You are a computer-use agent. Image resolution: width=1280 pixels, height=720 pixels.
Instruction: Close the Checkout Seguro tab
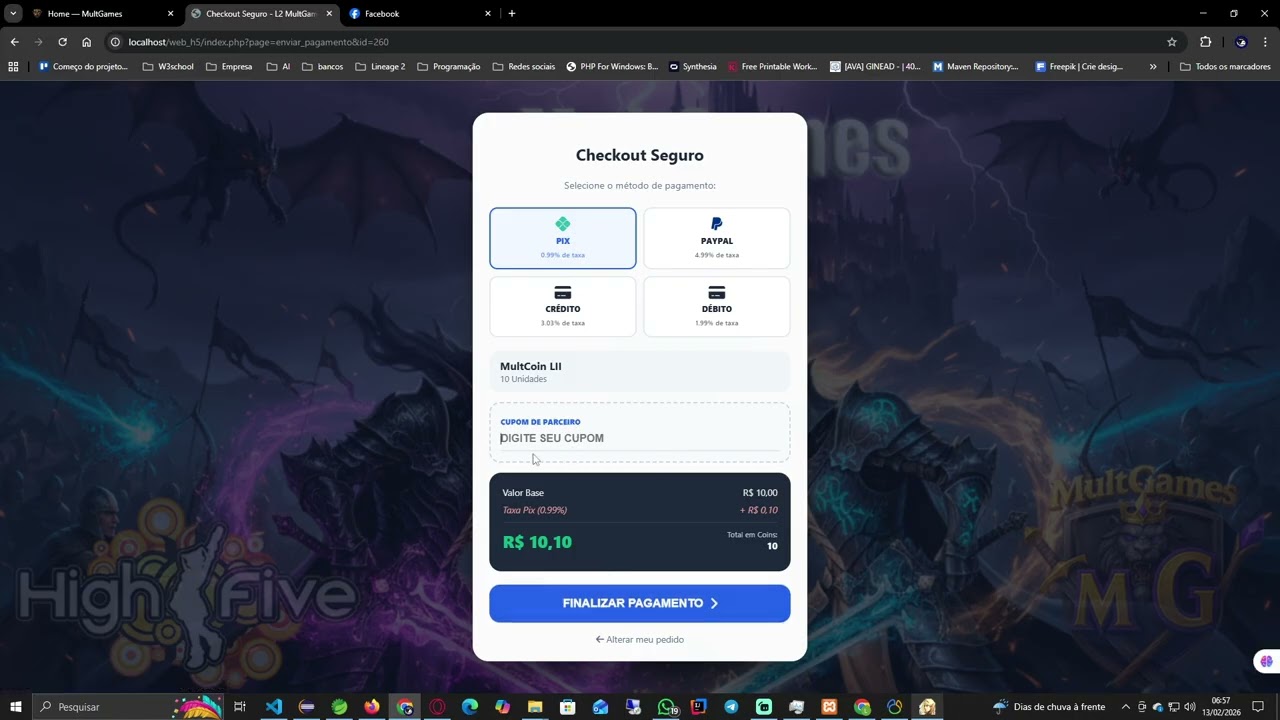coord(329,14)
